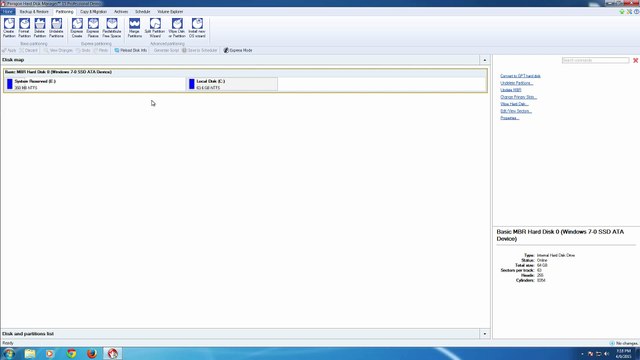Collapse the Disk map panel
Screen dimensions: 640x360
(484, 60)
